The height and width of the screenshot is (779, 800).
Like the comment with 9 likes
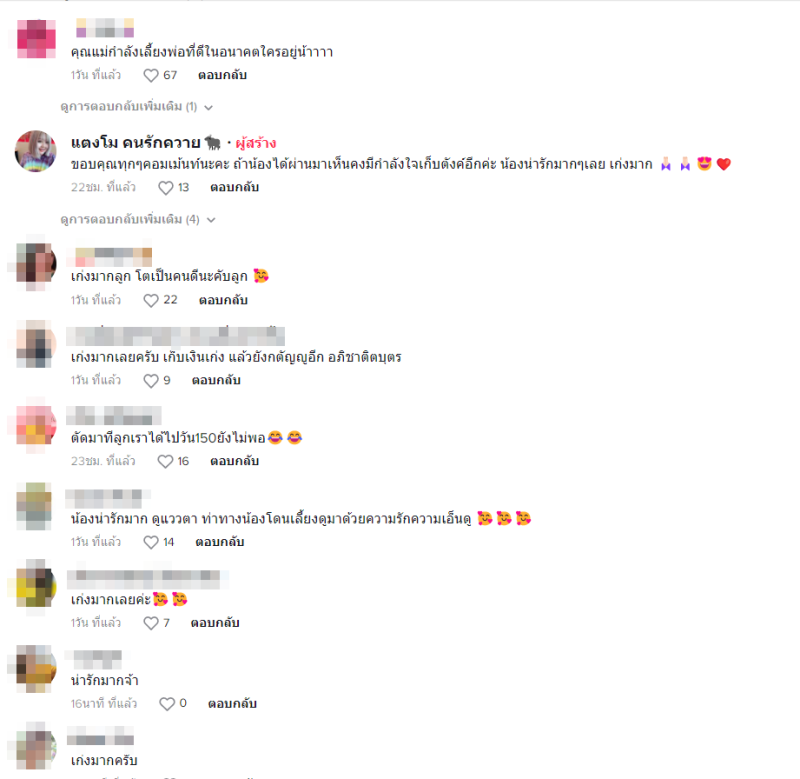151,381
